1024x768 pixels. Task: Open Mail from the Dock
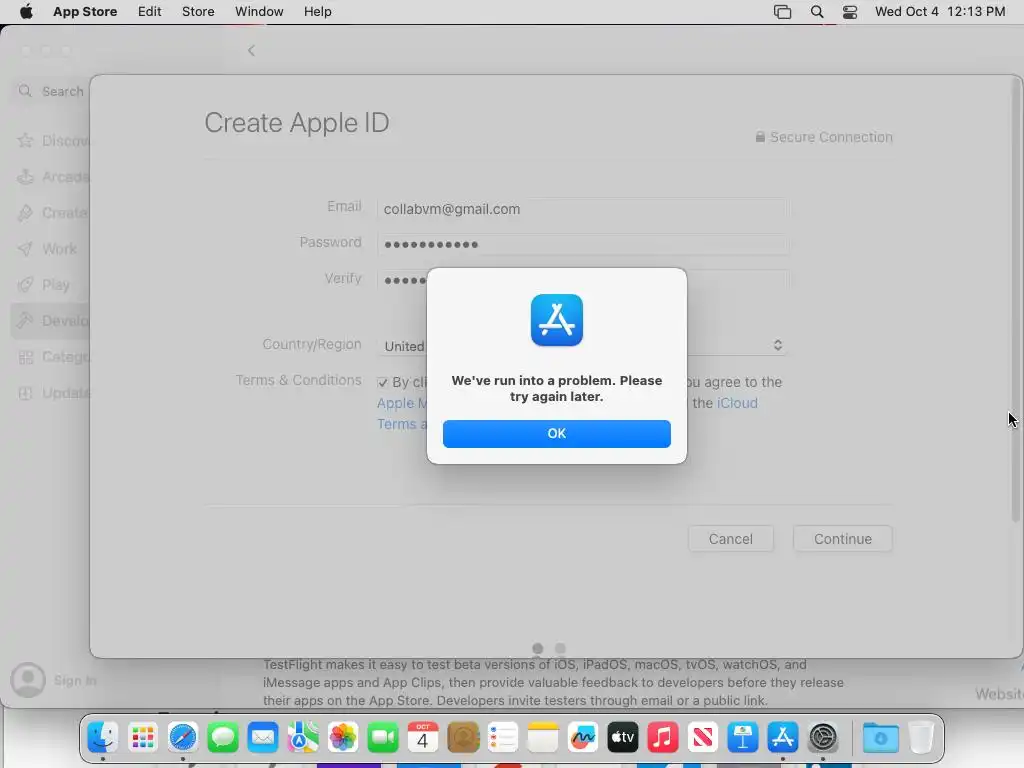[263, 738]
